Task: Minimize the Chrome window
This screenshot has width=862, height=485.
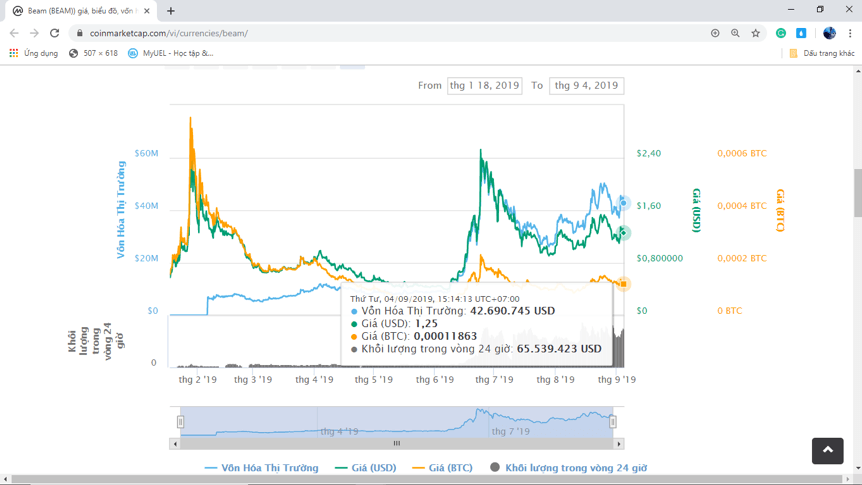Action: (x=791, y=9)
